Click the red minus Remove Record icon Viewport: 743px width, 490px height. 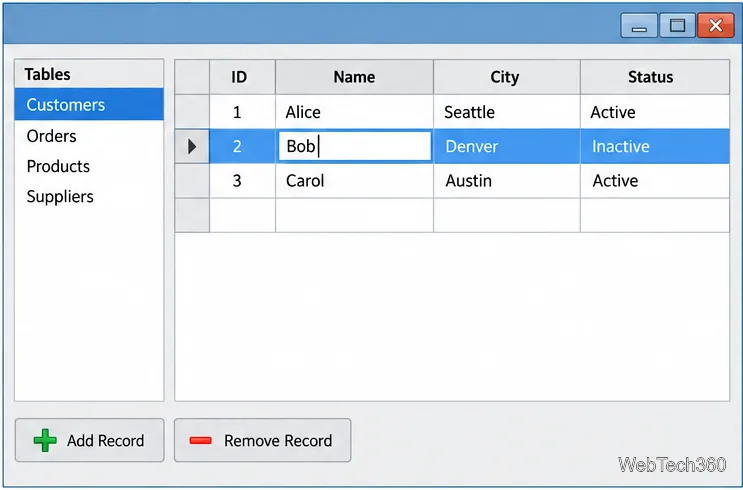(200, 441)
